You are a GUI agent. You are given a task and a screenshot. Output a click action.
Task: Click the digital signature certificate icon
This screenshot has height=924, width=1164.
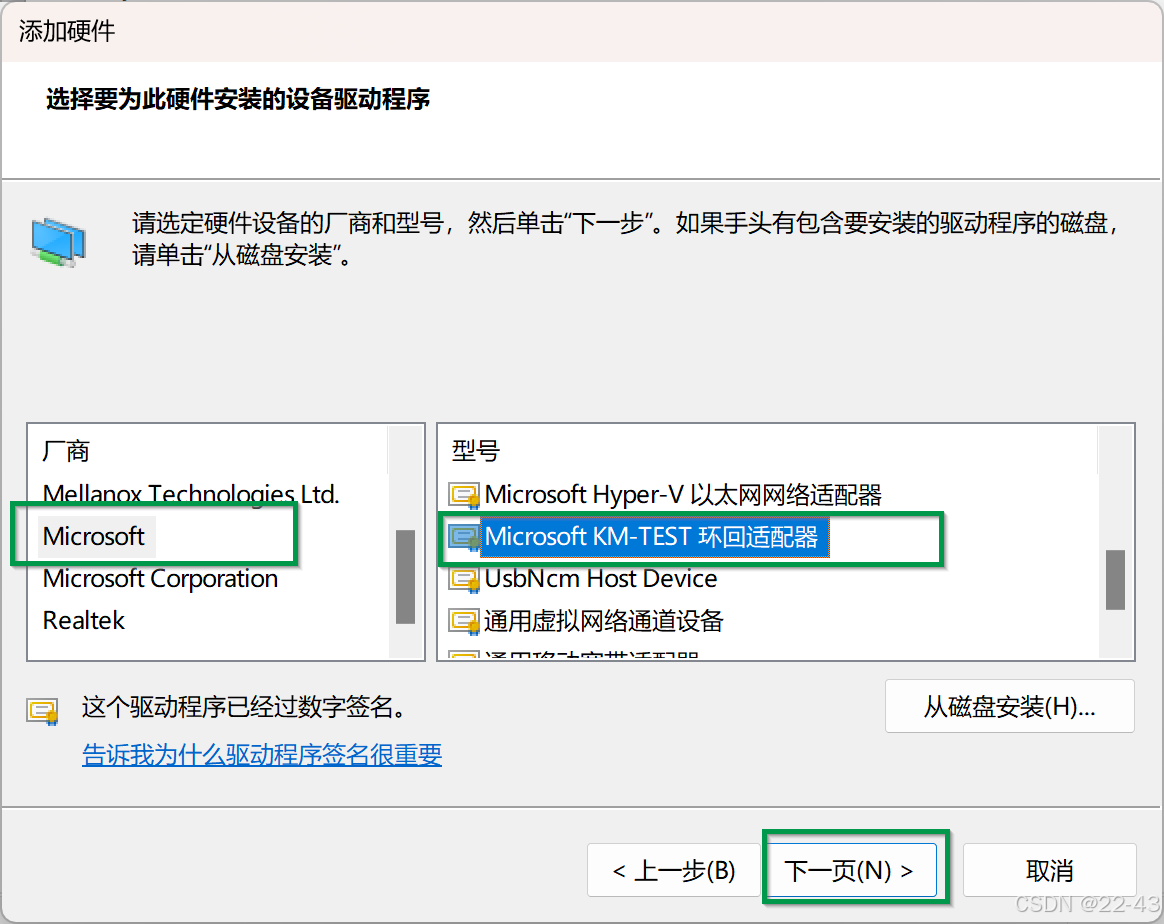[43, 711]
